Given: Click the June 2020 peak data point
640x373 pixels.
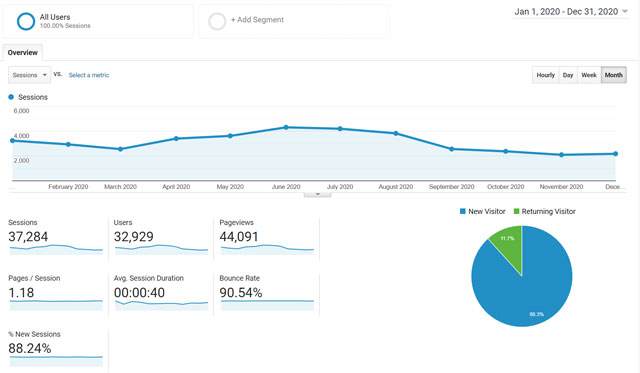Looking at the screenshot, I should click(286, 127).
